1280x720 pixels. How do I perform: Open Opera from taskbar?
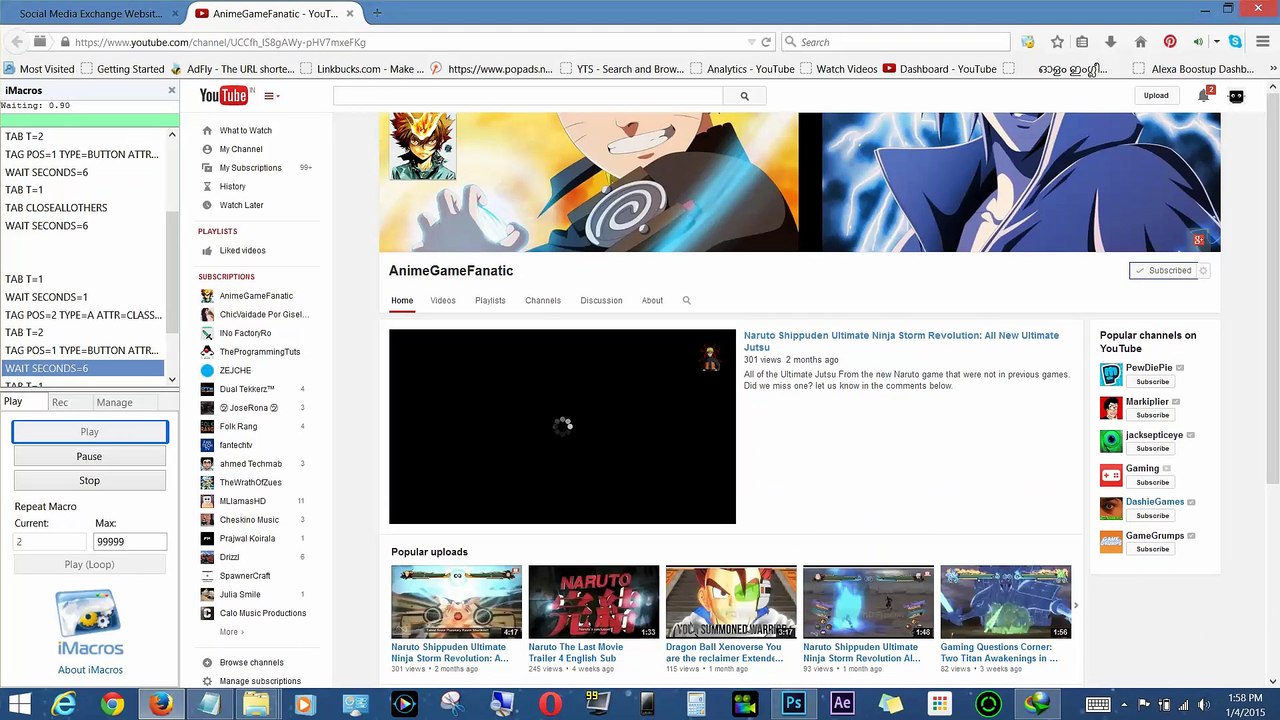click(550, 704)
